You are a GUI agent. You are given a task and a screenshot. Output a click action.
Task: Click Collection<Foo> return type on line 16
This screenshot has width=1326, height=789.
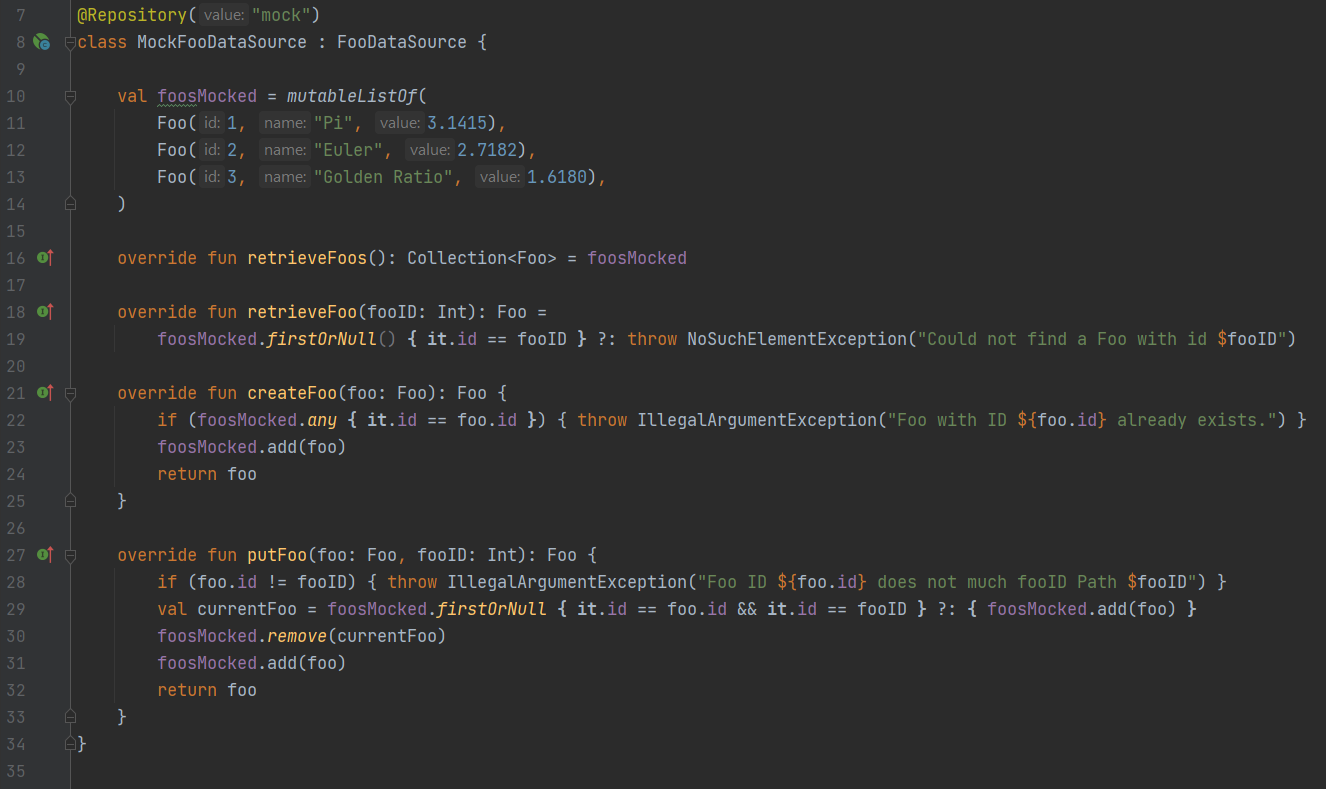[482, 258]
